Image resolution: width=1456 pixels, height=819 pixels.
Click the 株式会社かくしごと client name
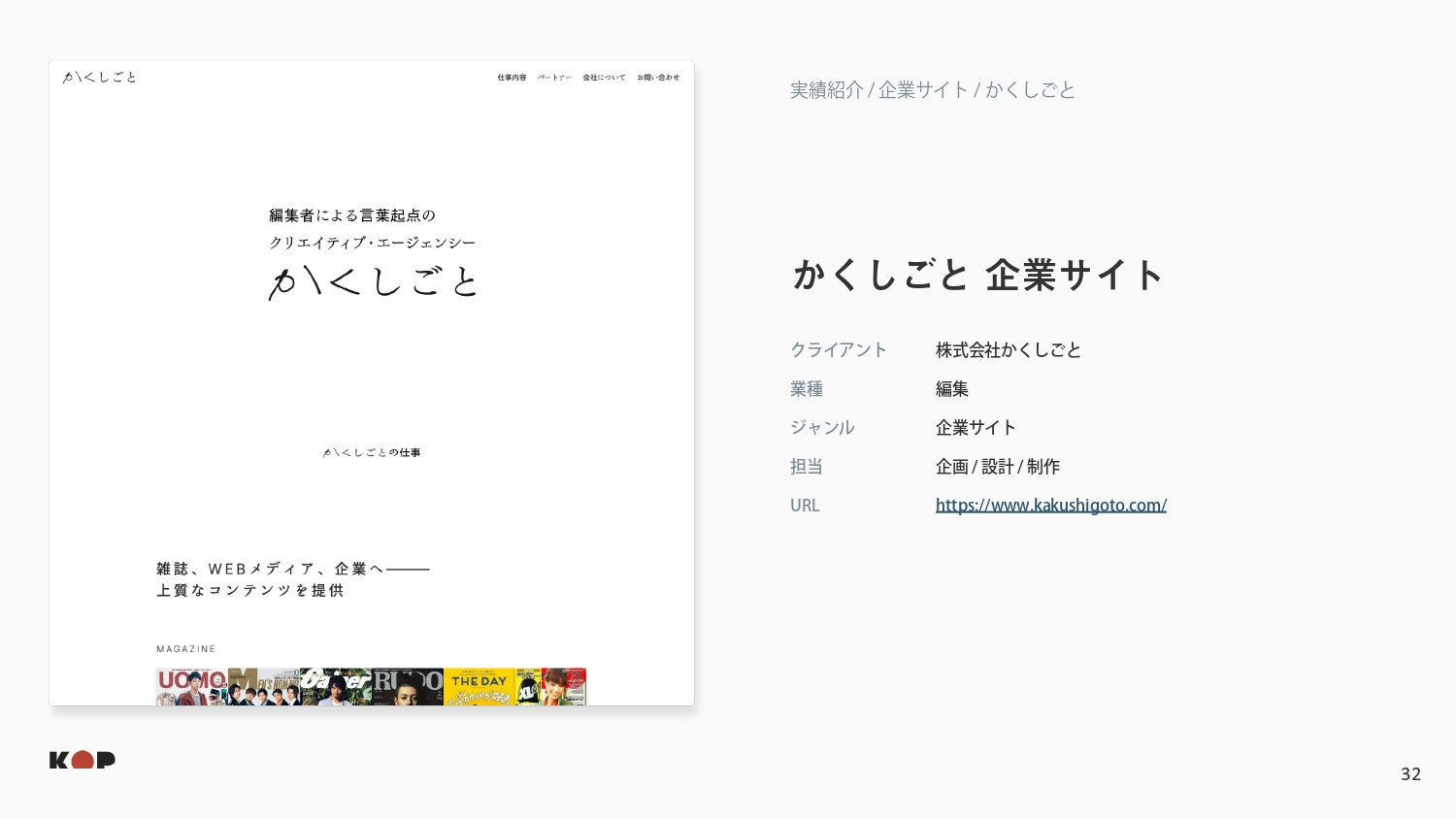point(1009,350)
